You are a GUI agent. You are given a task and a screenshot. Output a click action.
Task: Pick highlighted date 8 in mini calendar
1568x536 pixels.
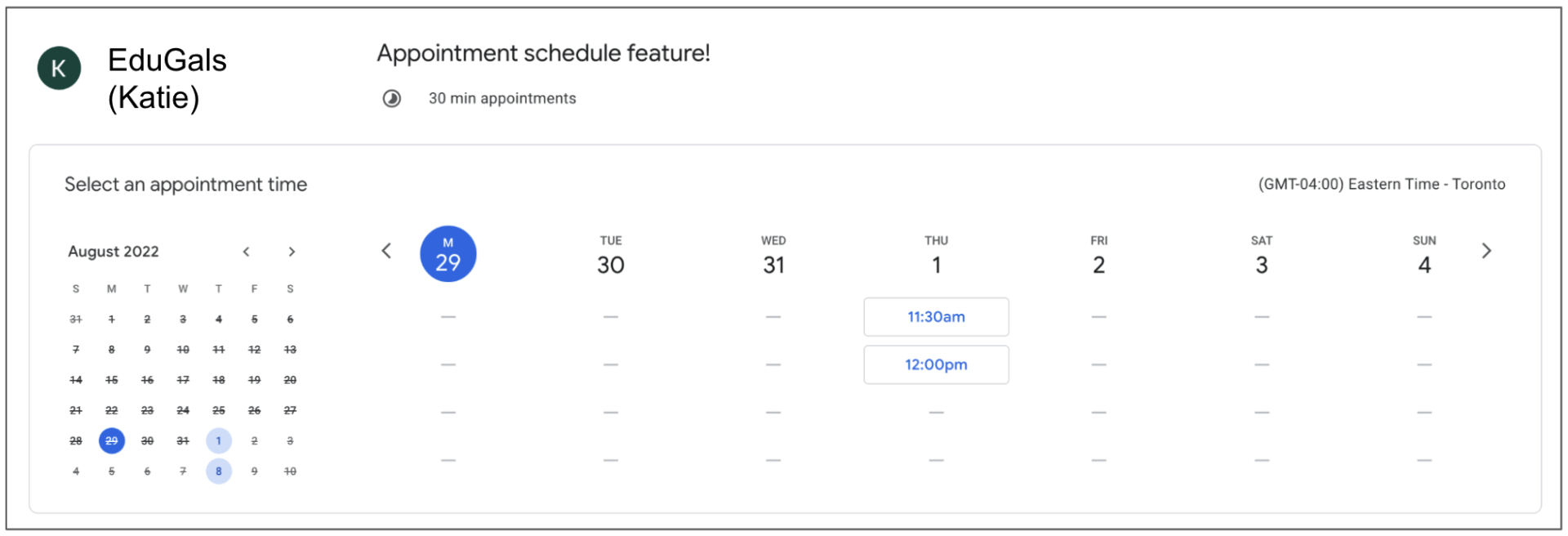tap(219, 471)
